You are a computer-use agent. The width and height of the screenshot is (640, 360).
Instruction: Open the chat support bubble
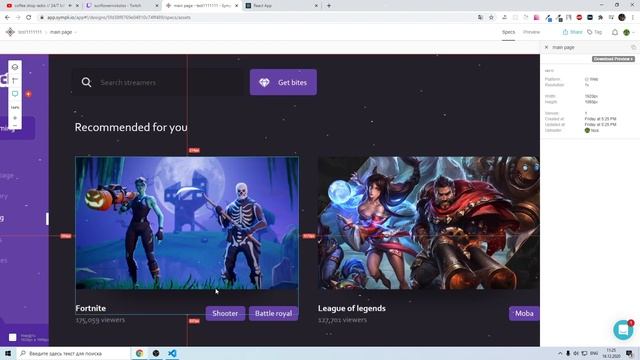[623, 329]
